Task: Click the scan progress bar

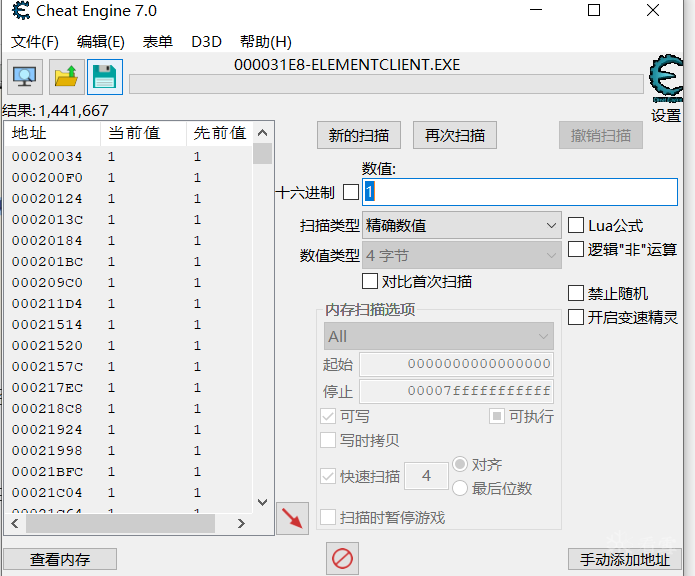Action: 386,84
